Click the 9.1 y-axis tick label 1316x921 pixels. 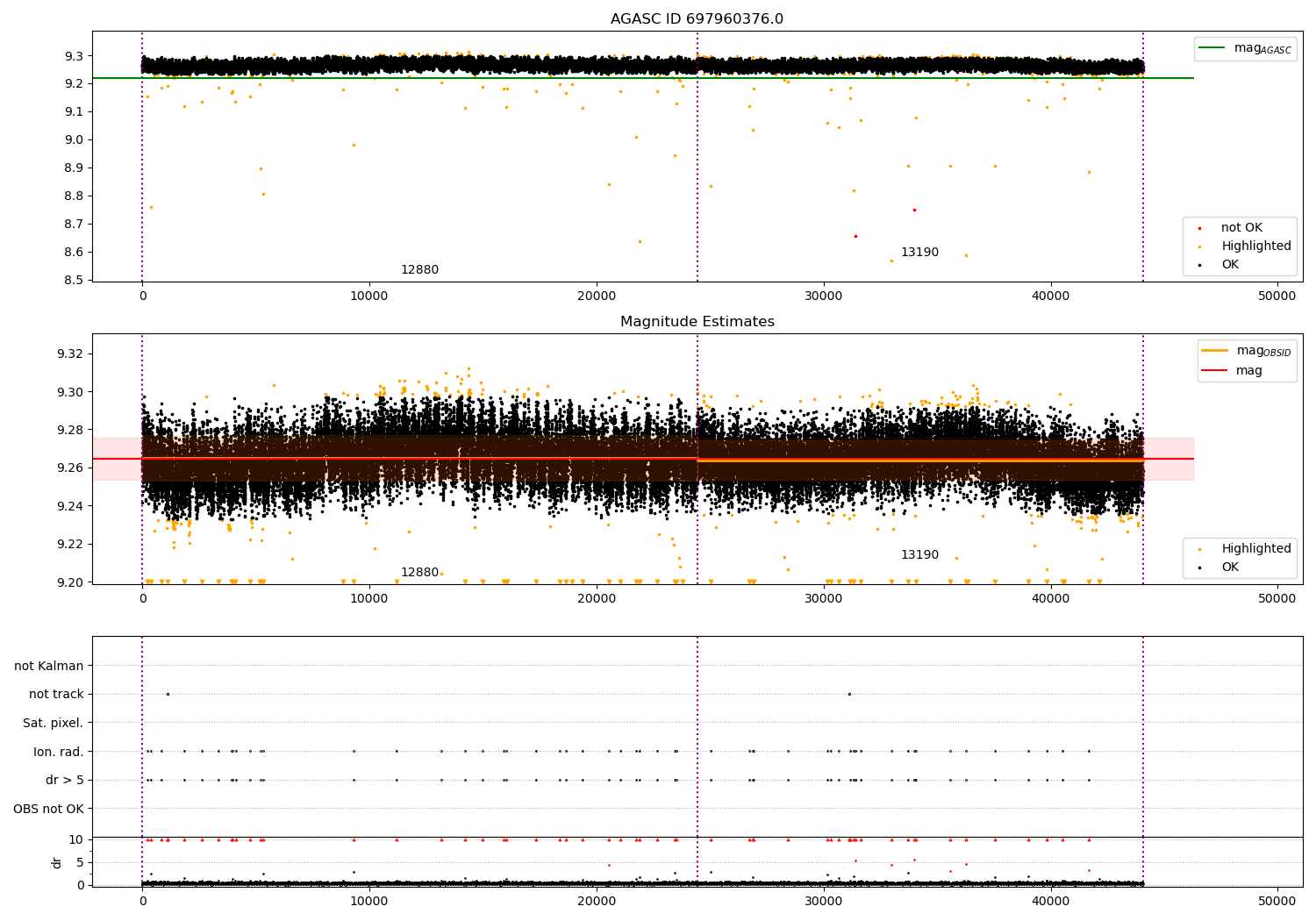coord(74,112)
